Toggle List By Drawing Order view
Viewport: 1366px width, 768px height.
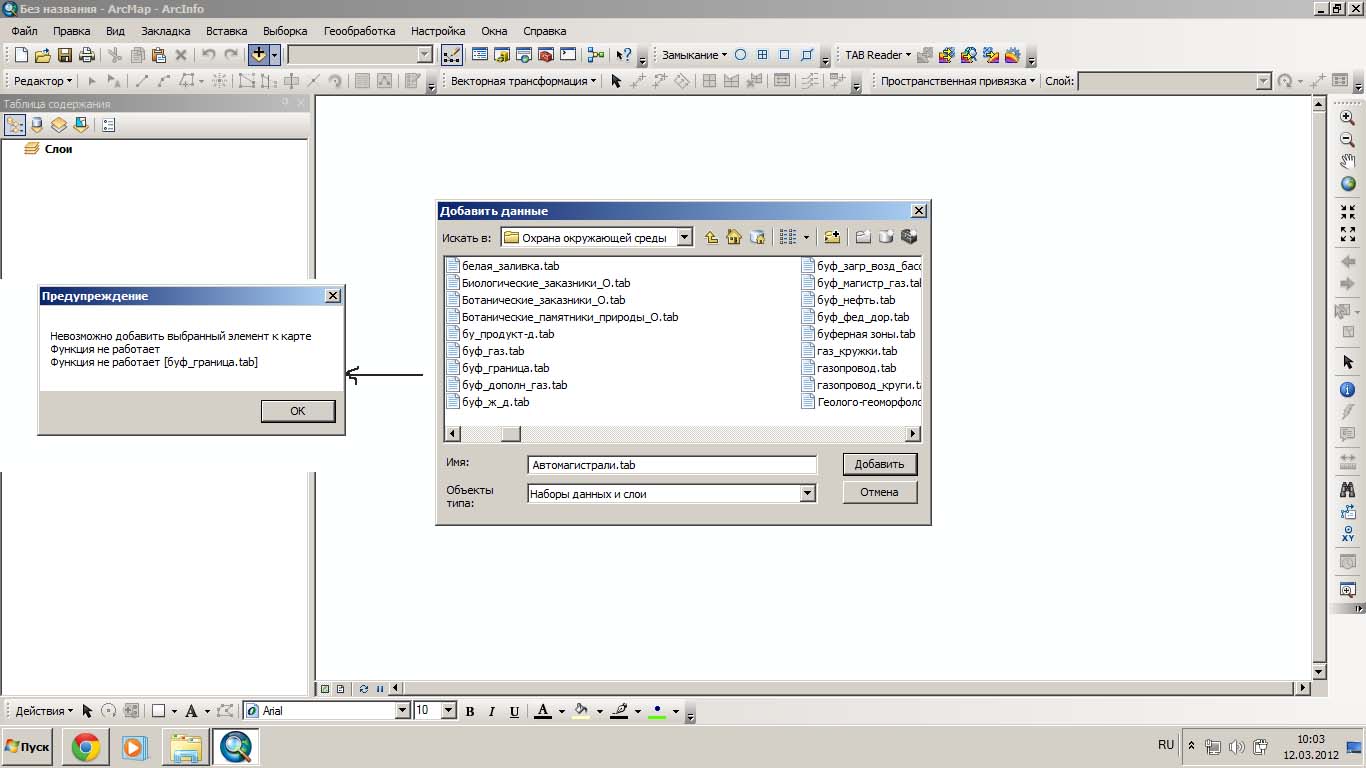[x=15, y=125]
